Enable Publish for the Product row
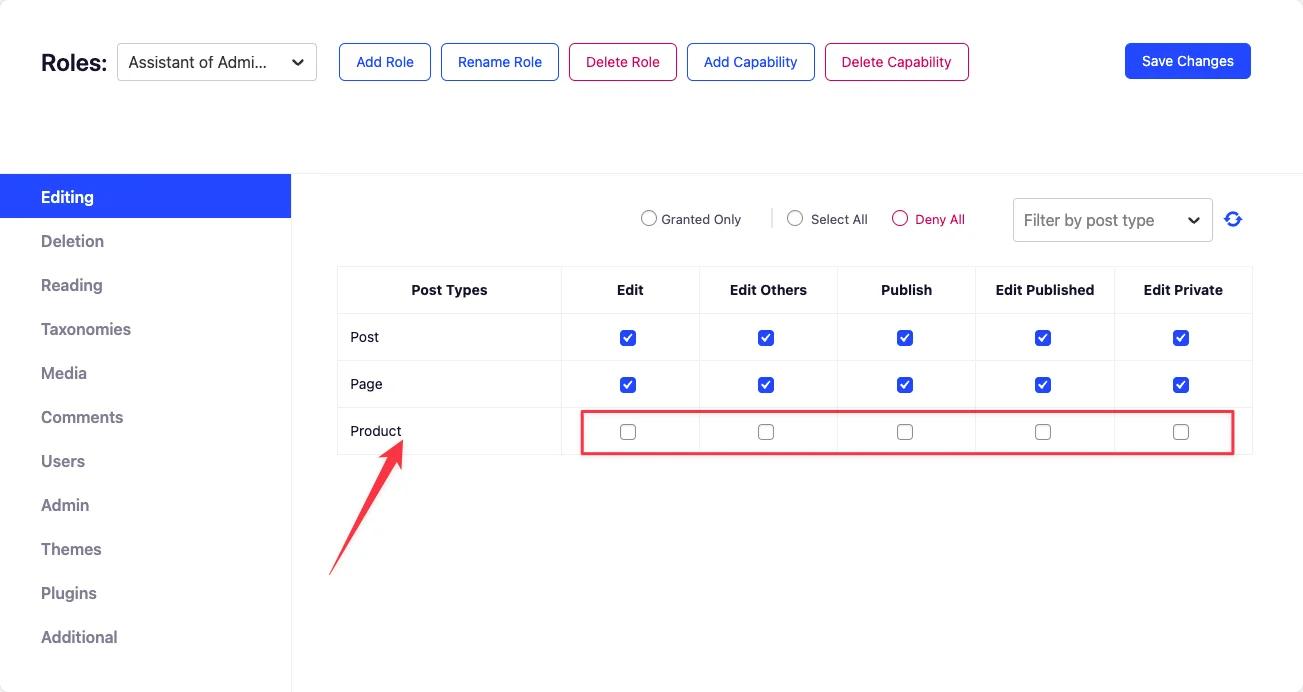1303x692 pixels. pyautogui.click(x=905, y=432)
